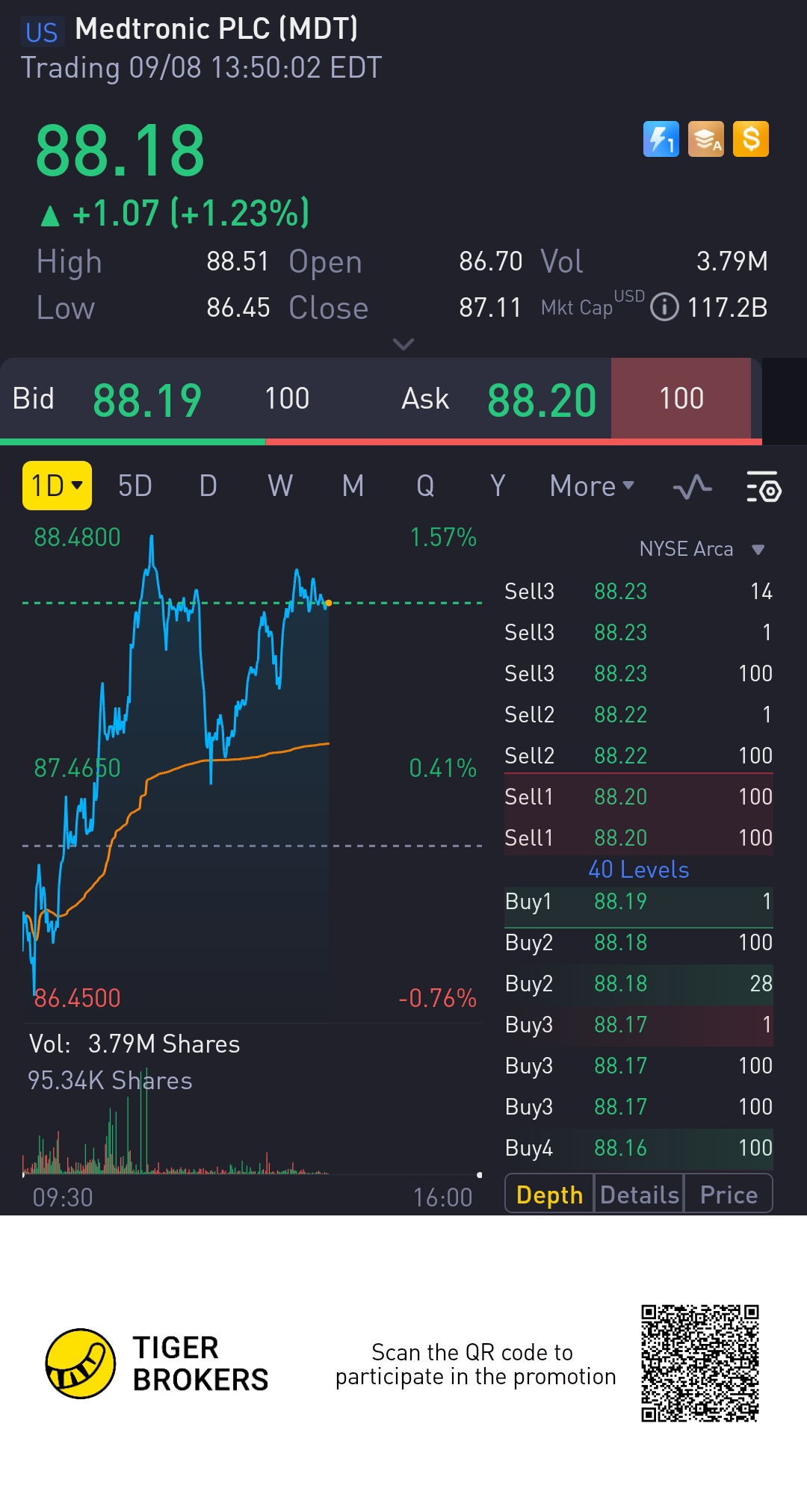Select the Depth tab

click(549, 1195)
